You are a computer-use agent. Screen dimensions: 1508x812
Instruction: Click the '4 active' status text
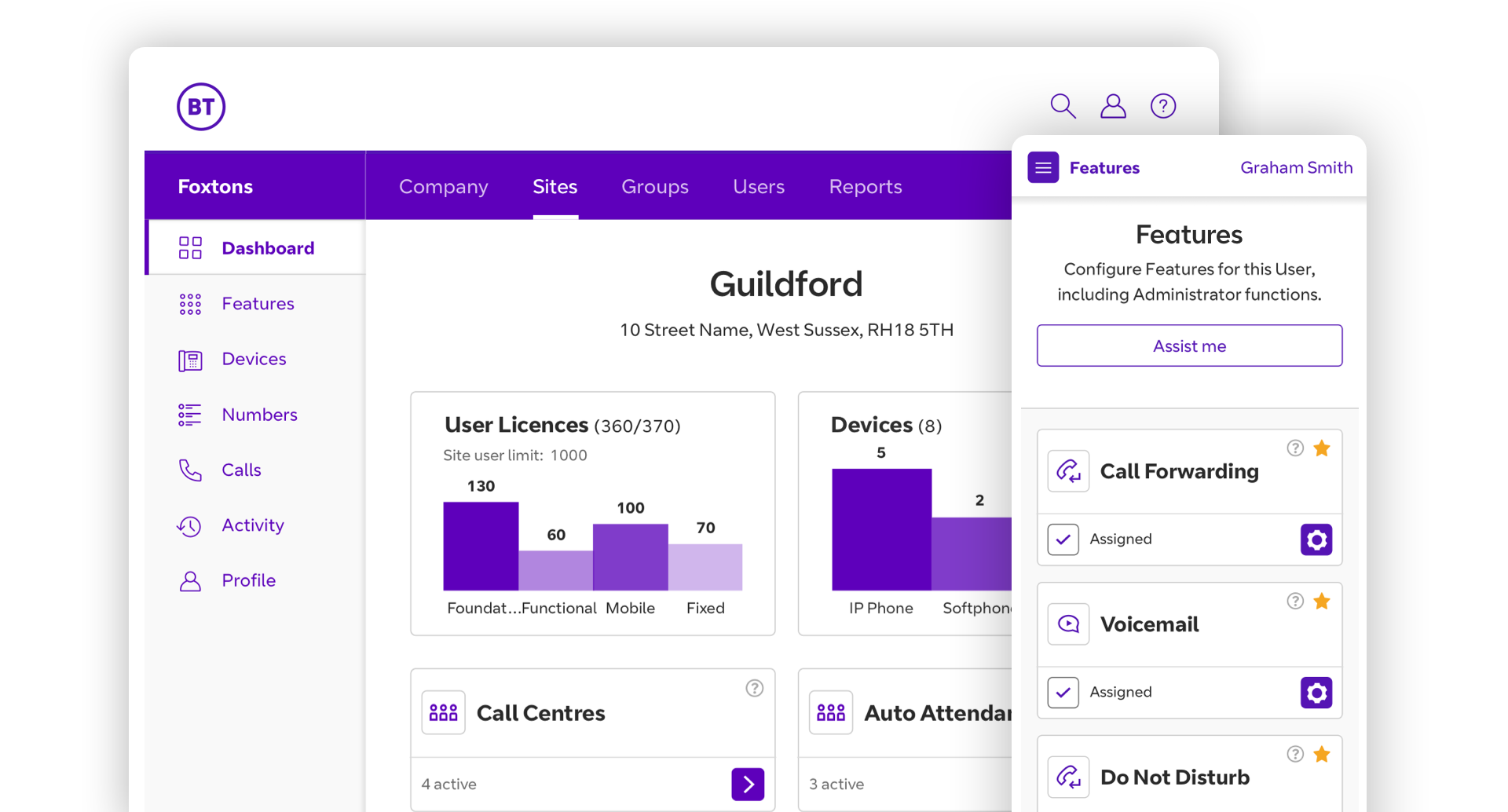[448, 784]
